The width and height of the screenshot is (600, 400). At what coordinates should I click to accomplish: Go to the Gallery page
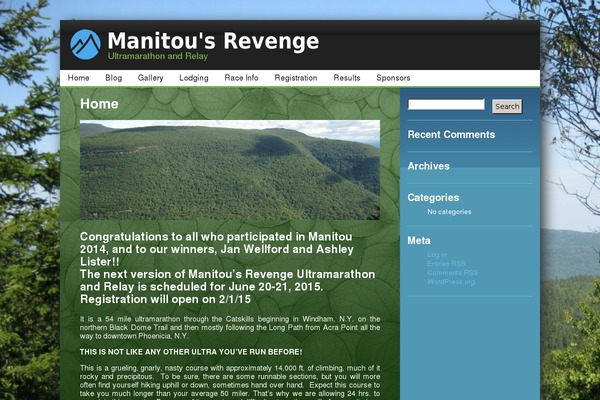[x=150, y=78]
